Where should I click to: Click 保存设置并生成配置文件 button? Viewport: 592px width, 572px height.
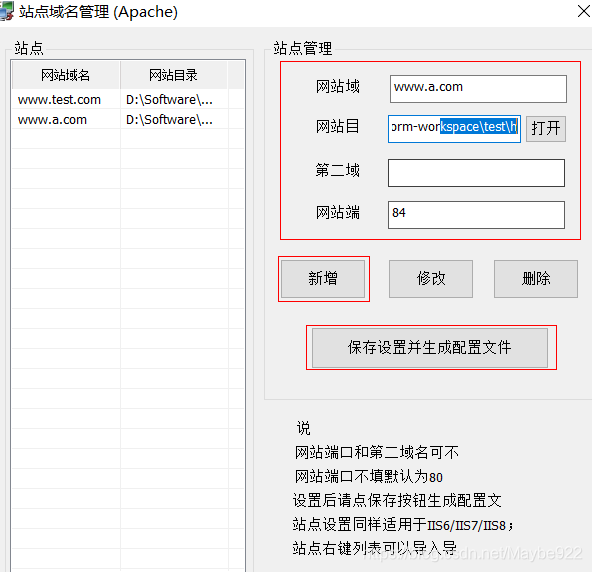click(430, 347)
